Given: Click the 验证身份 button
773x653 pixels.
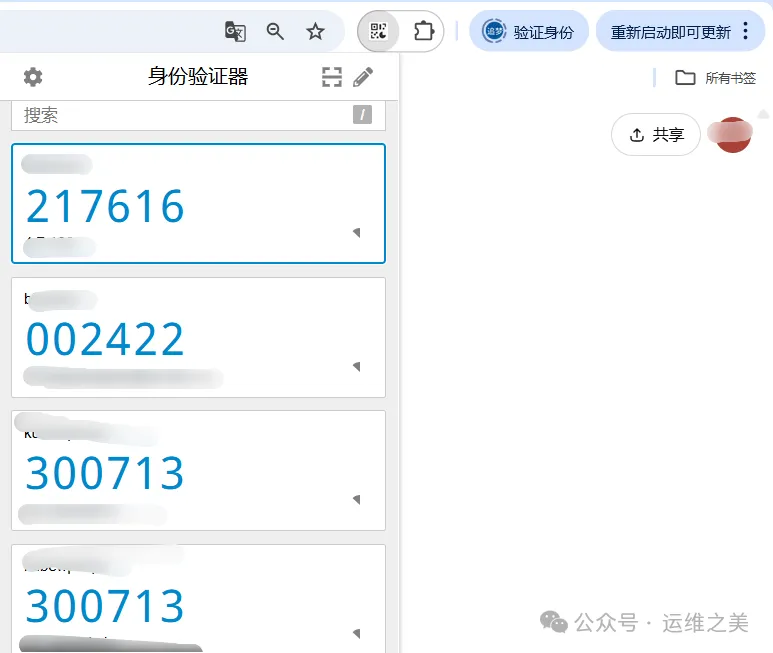Looking at the screenshot, I should click(x=529, y=31).
